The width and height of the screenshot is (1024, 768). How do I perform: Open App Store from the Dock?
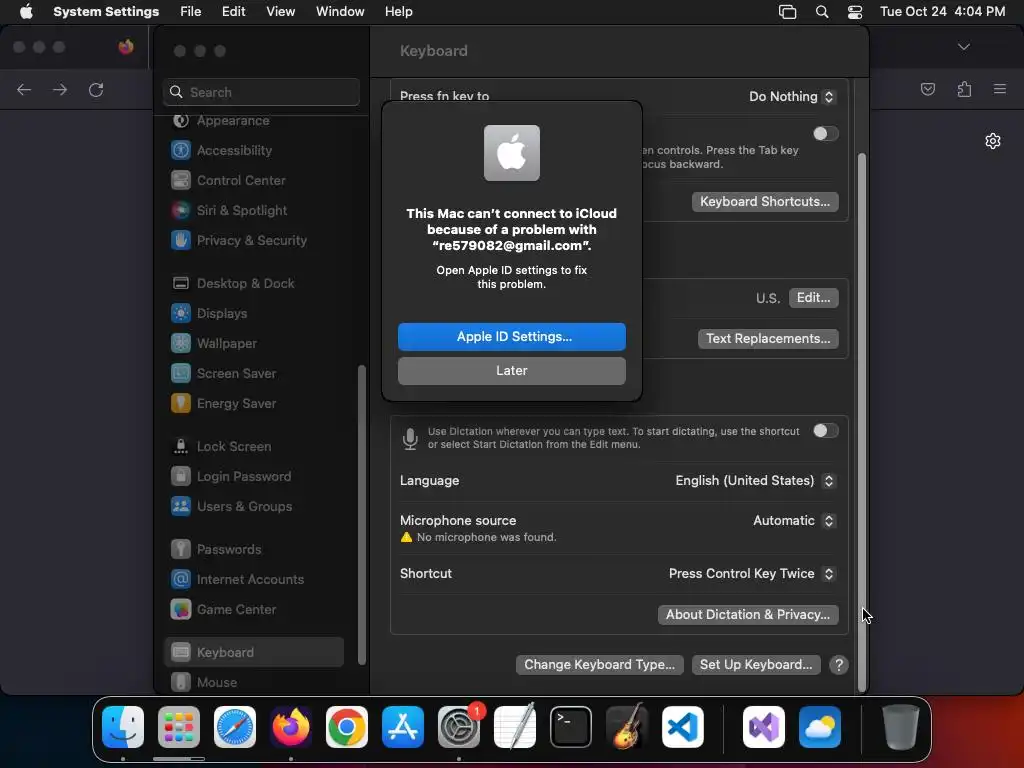tap(403, 727)
